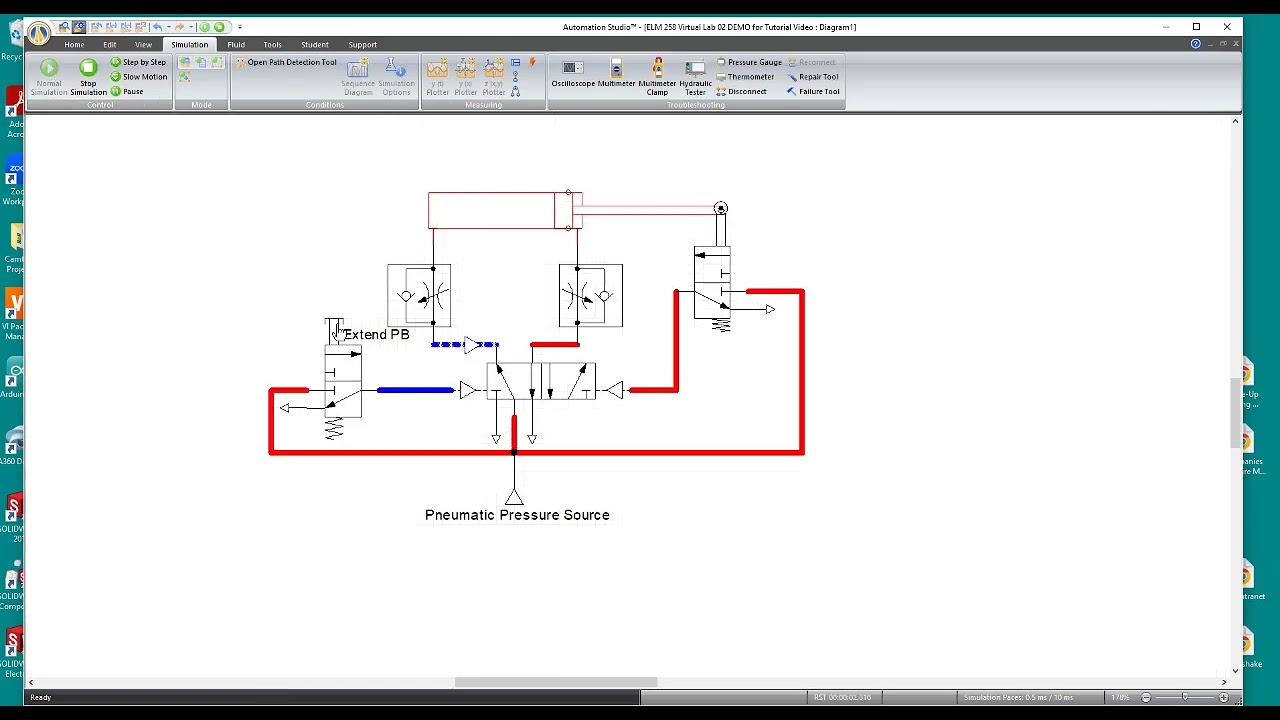This screenshot has width=1280, height=720.
Task: Click the horizontal scrollbar thumb
Action: coord(556,682)
